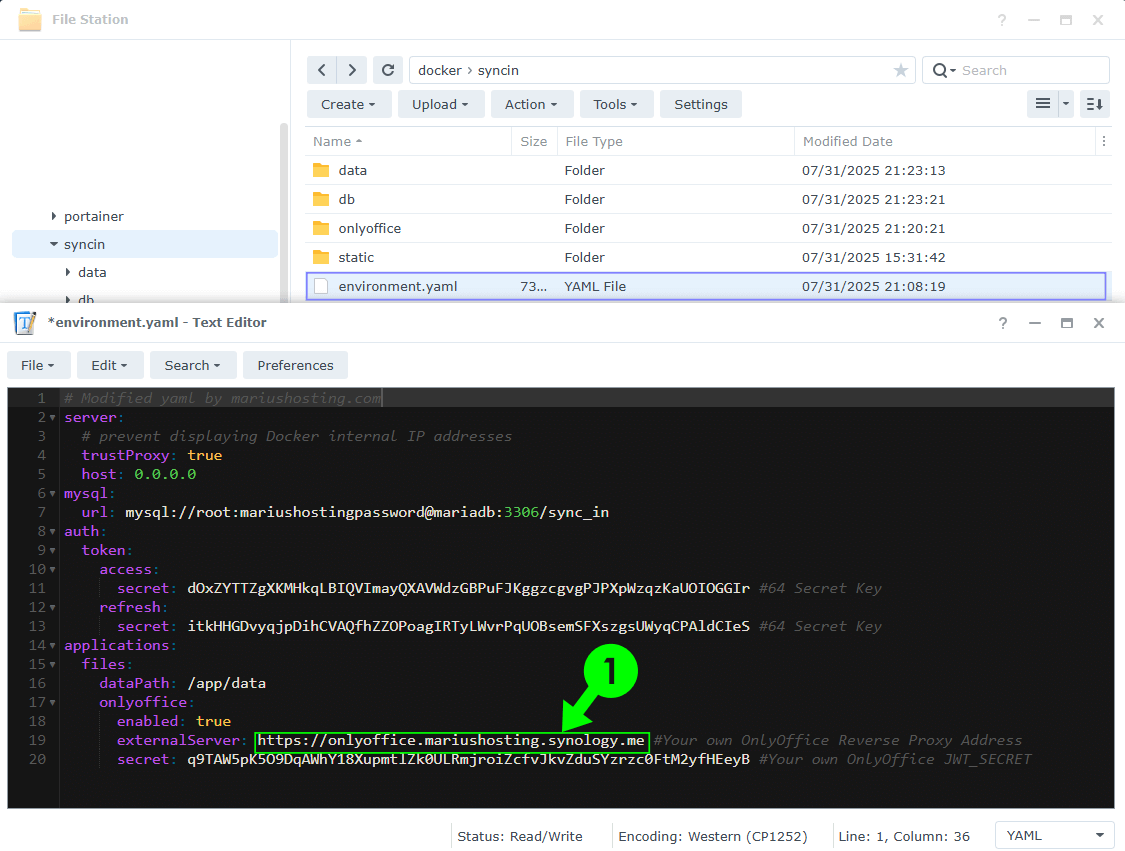Sort file list by File Type column

[676, 141]
